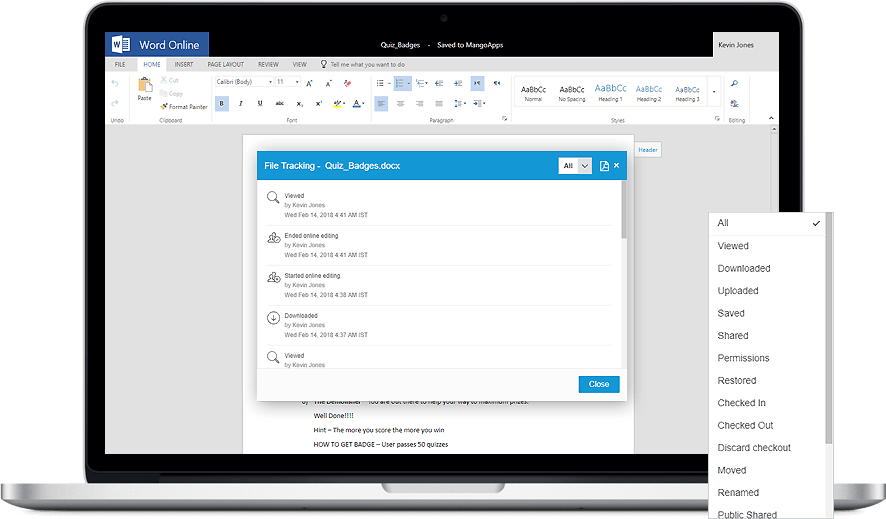
Task: Open the Styles dialog launcher
Action: 717,119
